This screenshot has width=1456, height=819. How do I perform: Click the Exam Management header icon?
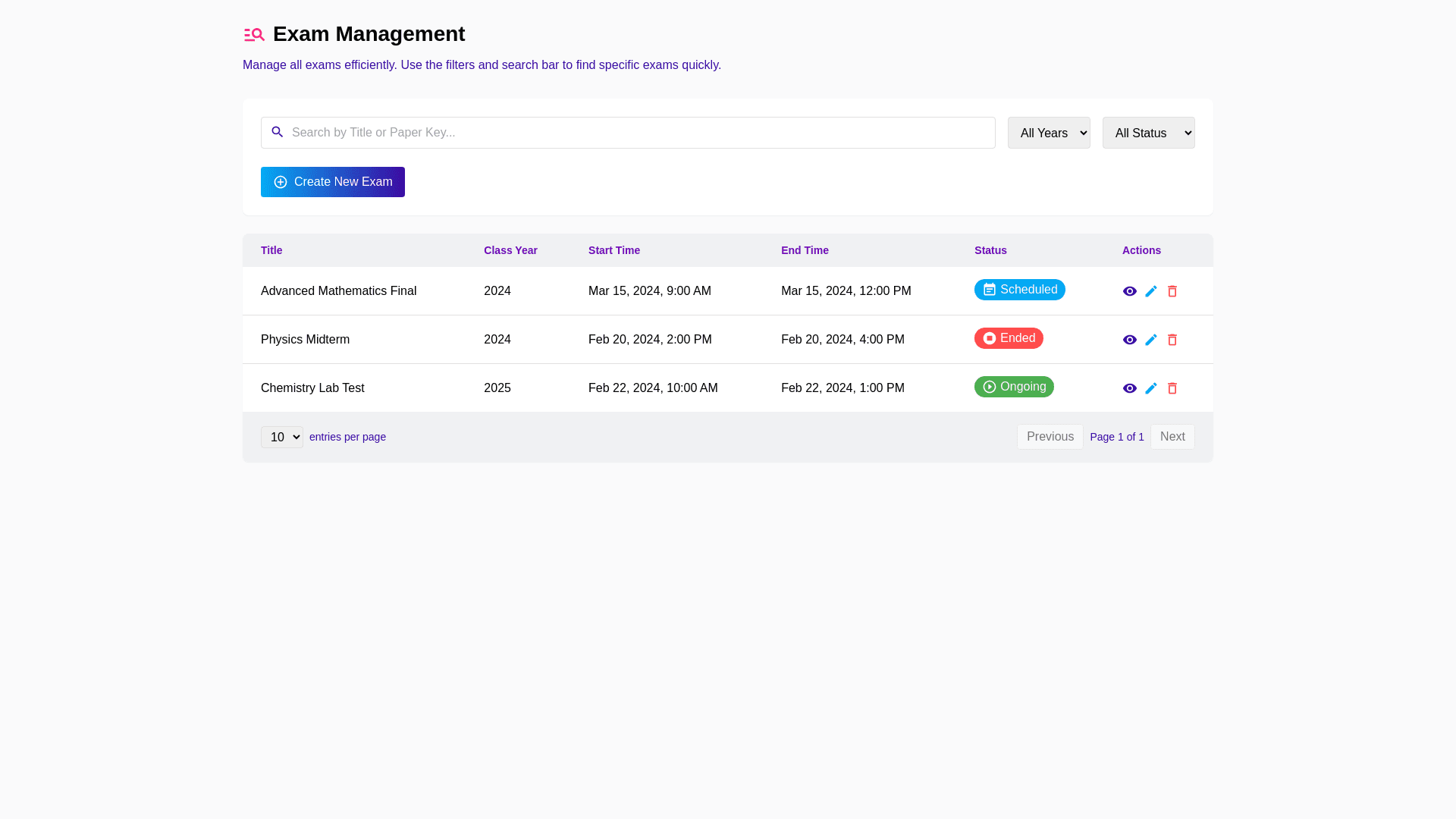(x=254, y=35)
